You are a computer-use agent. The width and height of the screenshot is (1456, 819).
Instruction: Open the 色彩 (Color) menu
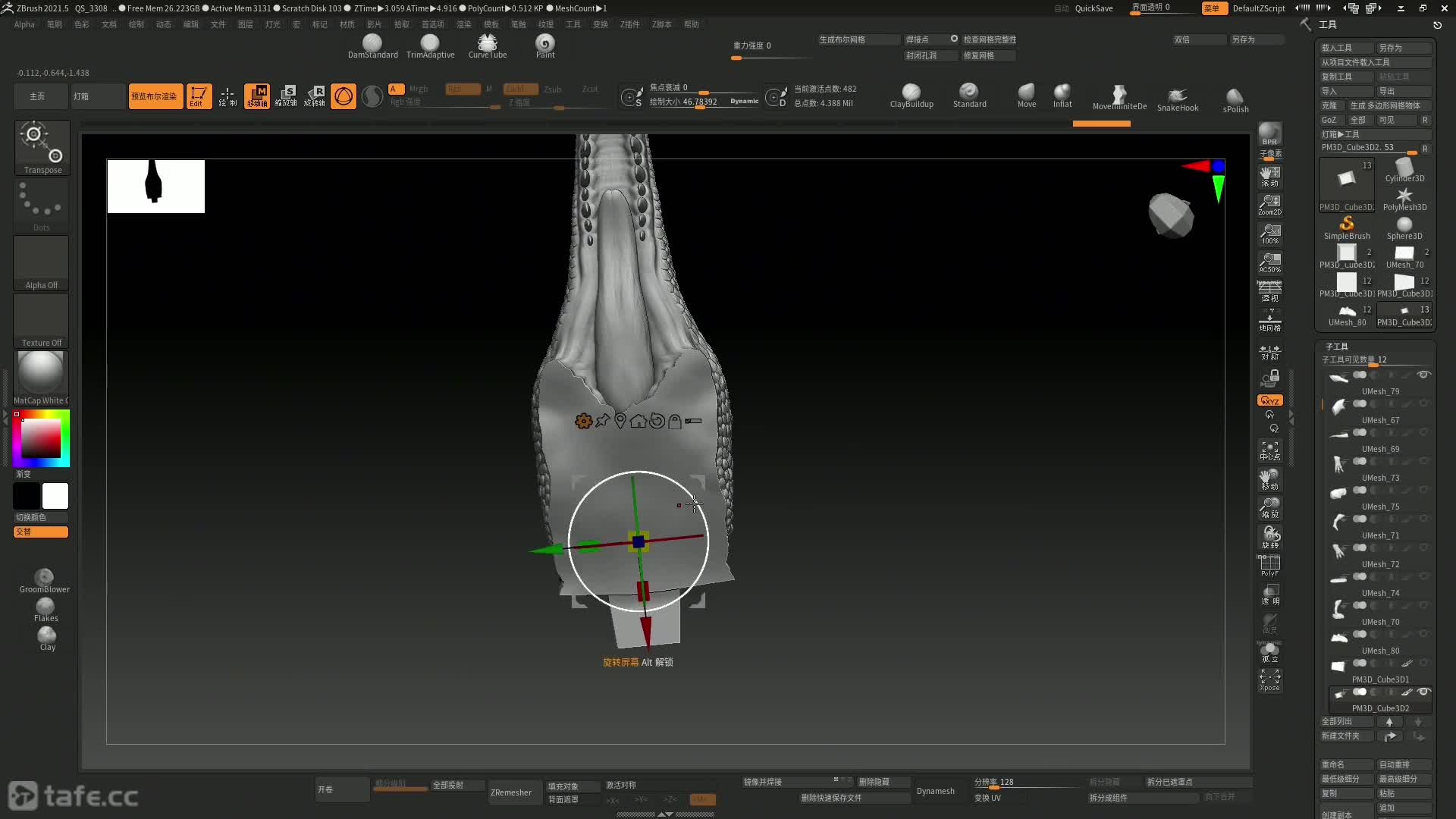click(81, 24)
